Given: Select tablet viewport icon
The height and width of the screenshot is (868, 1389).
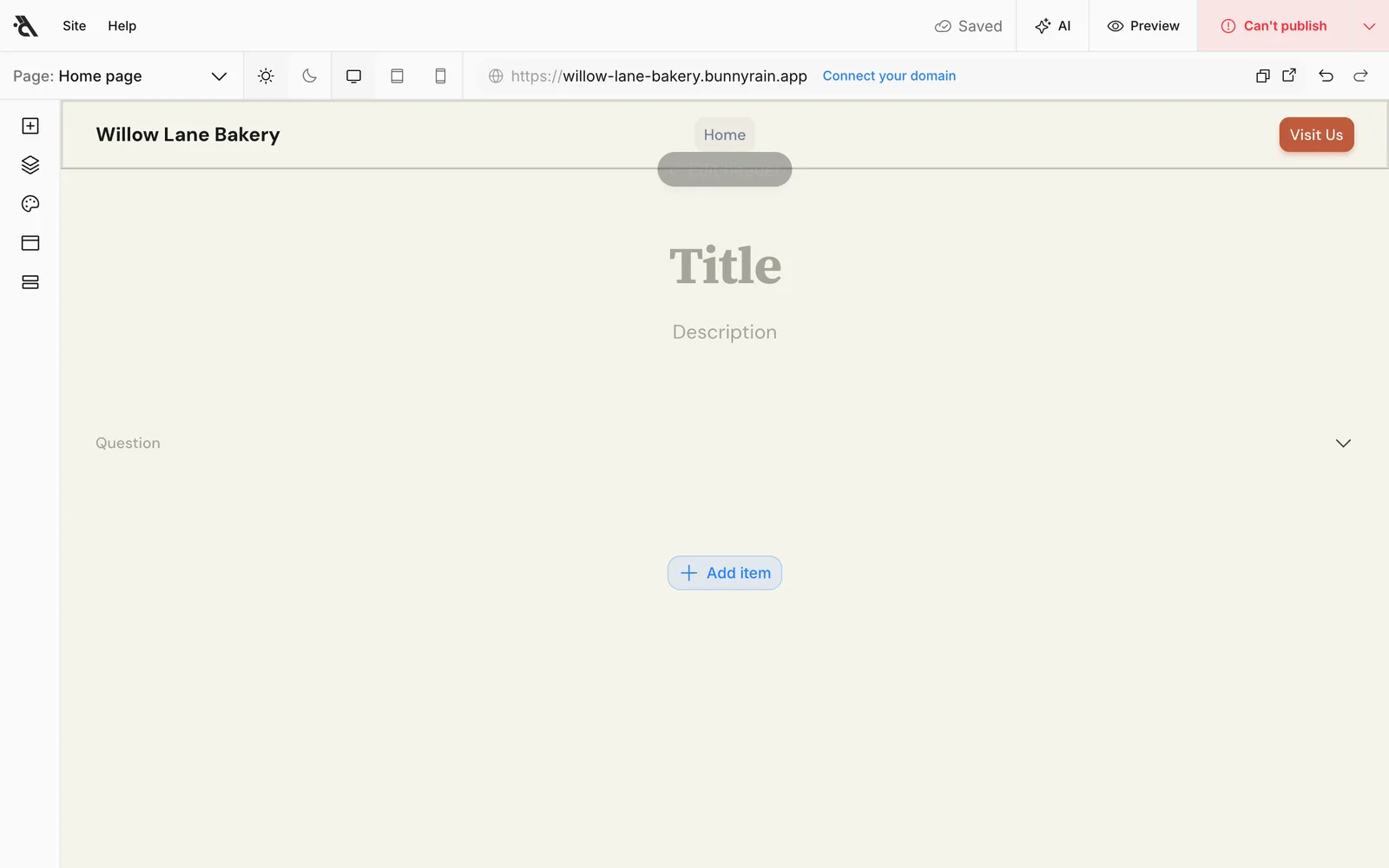Looking at the screenshot, I should pyautogui.click(x=397, y=76).
